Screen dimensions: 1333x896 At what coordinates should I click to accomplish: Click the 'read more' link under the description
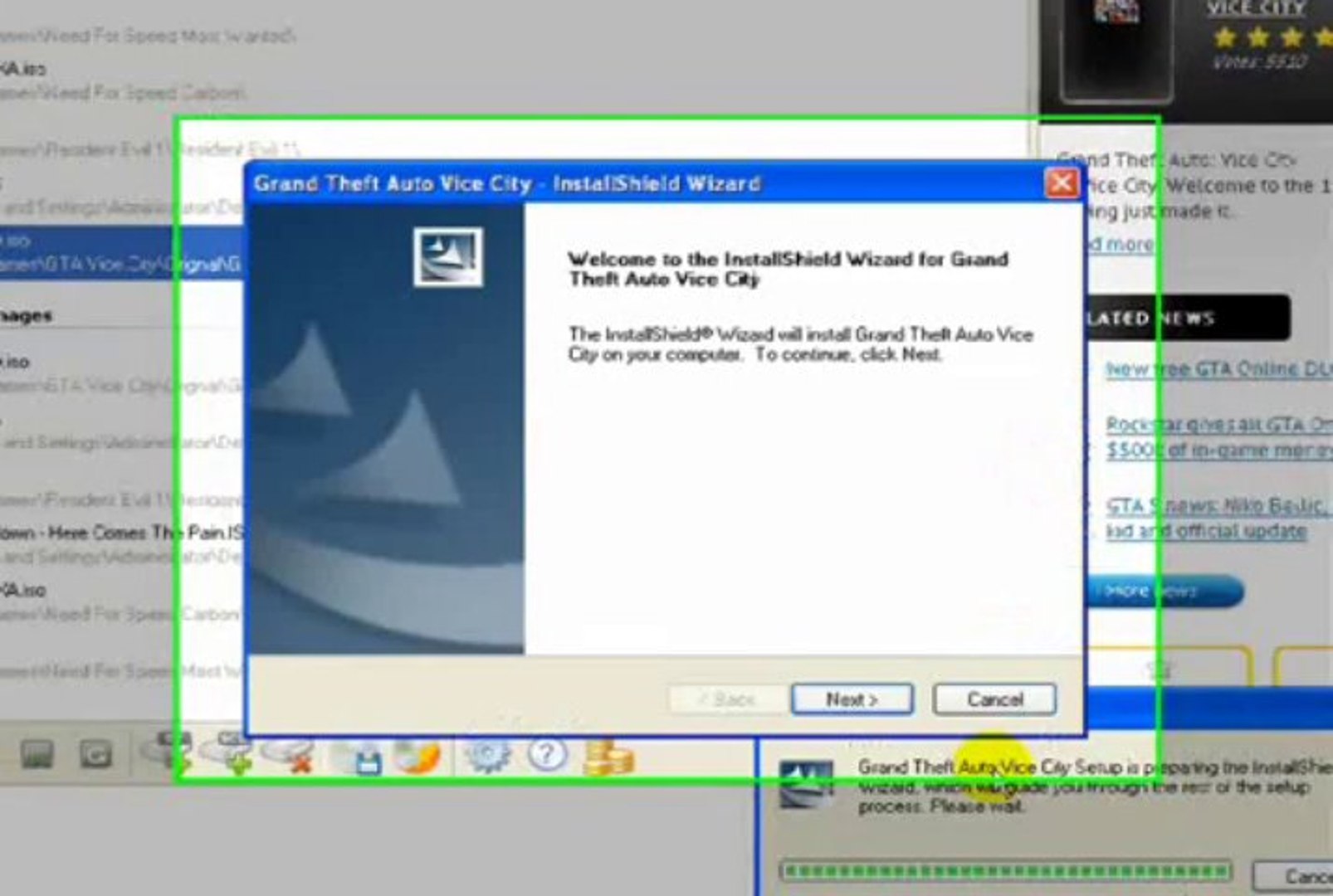coord(1121,244)
